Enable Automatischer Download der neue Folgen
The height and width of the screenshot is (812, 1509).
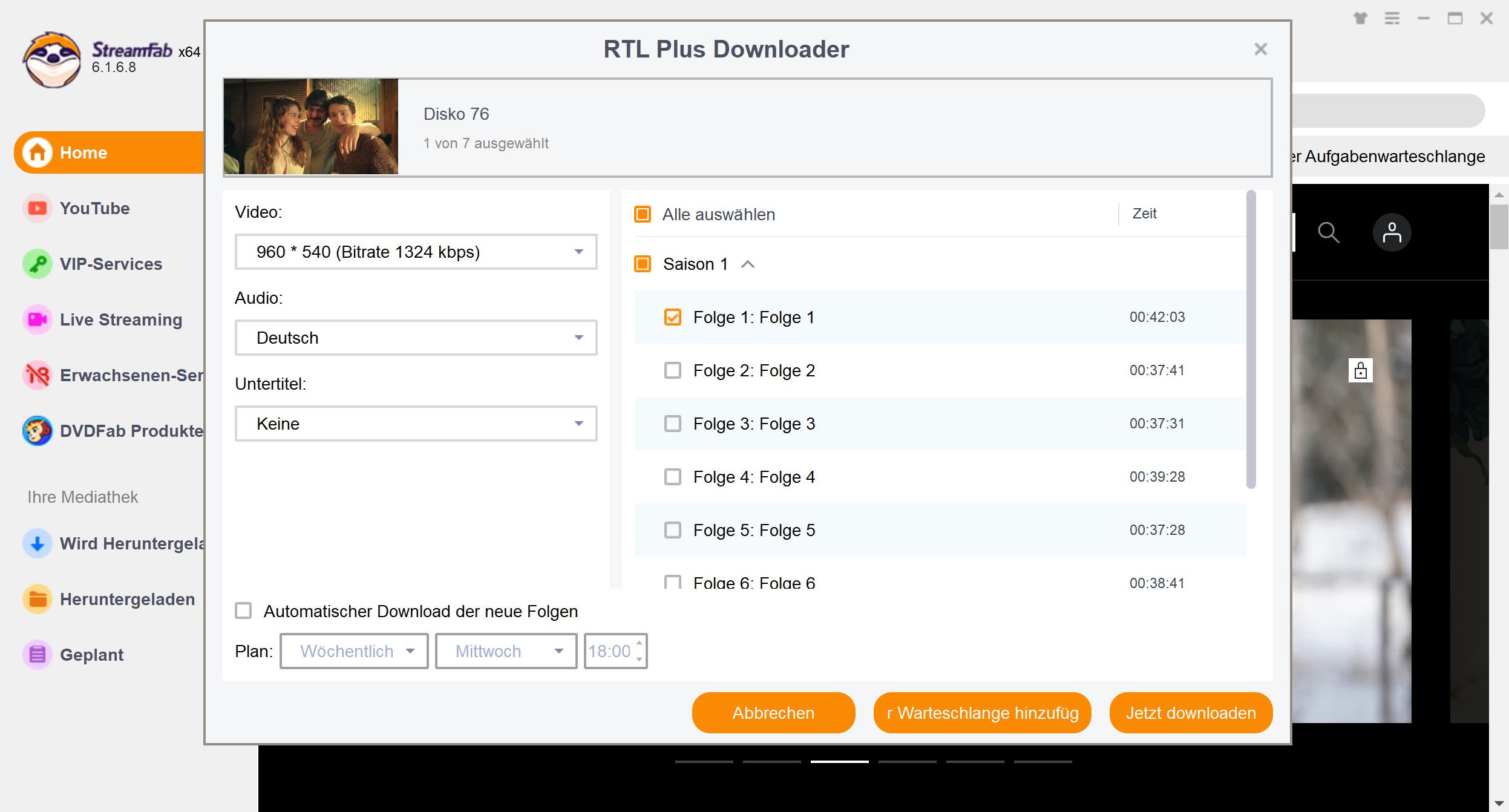click(x=243, y=611)
